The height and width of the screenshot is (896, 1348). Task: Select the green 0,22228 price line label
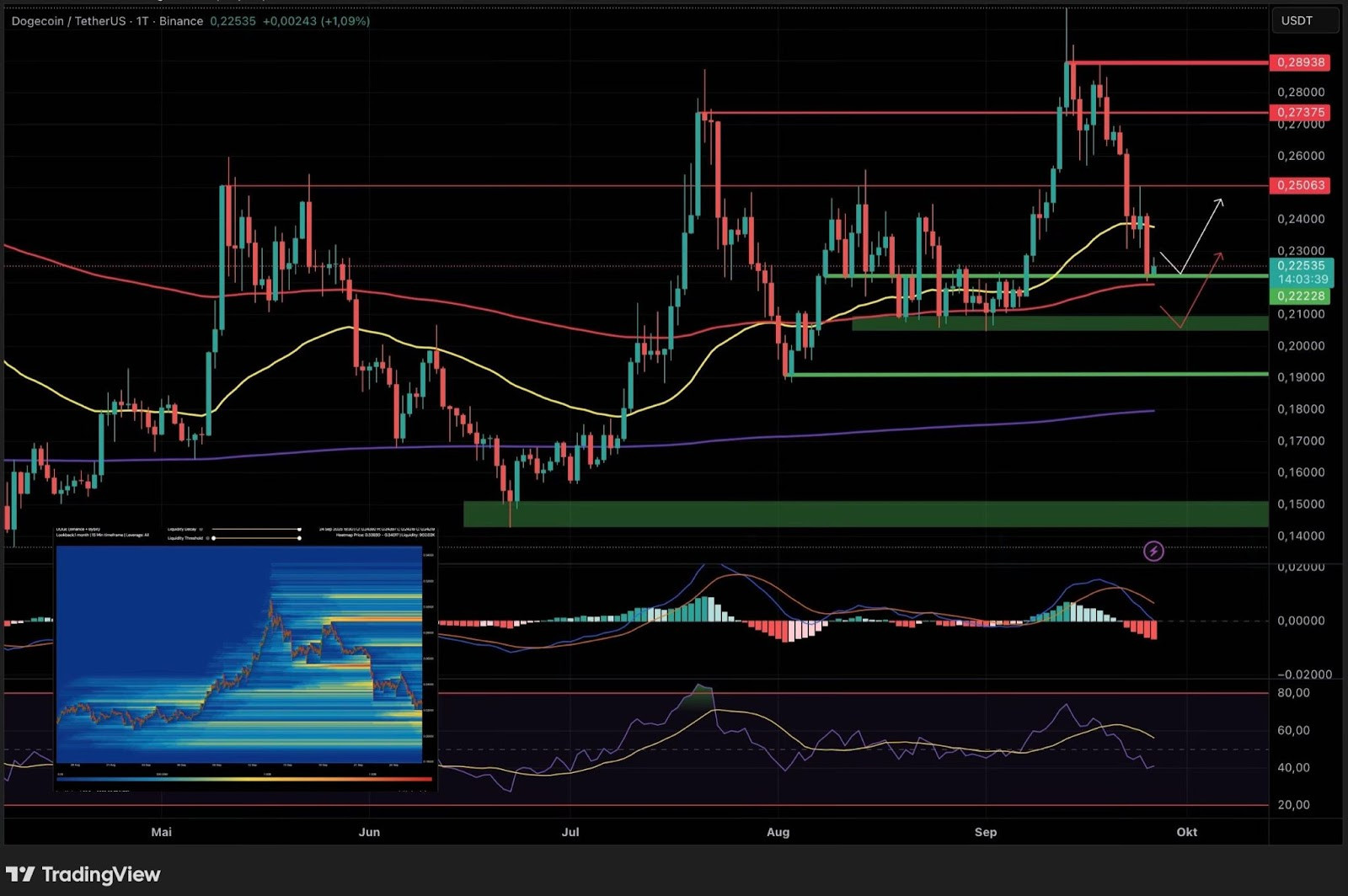1300,296
